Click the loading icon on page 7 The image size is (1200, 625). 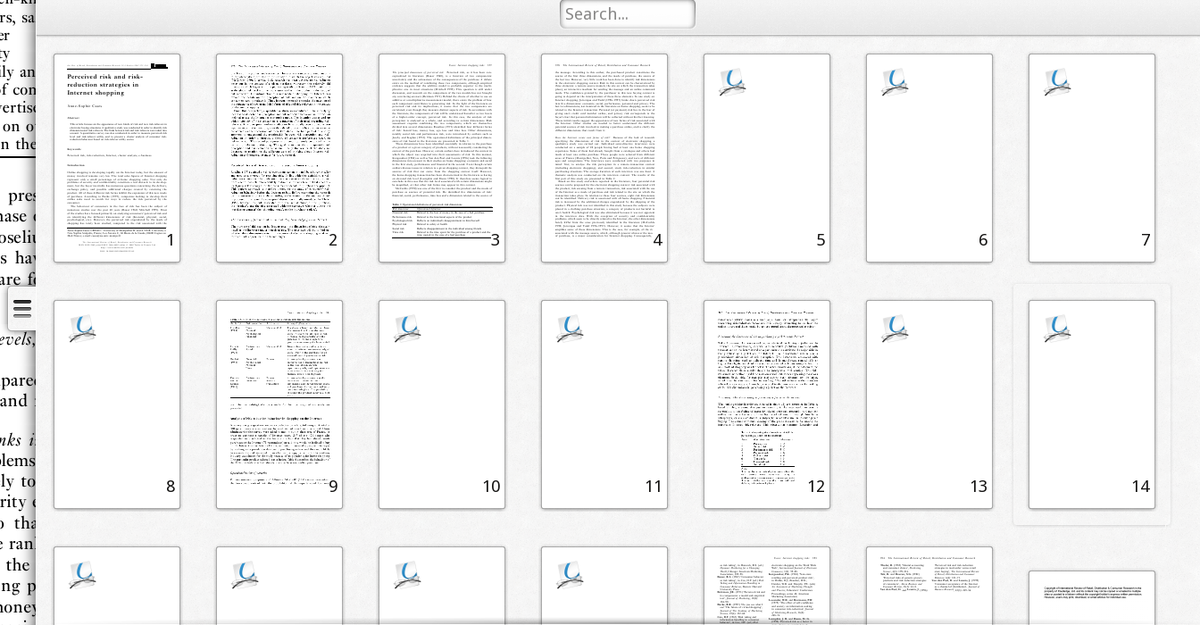point(1057,82)
